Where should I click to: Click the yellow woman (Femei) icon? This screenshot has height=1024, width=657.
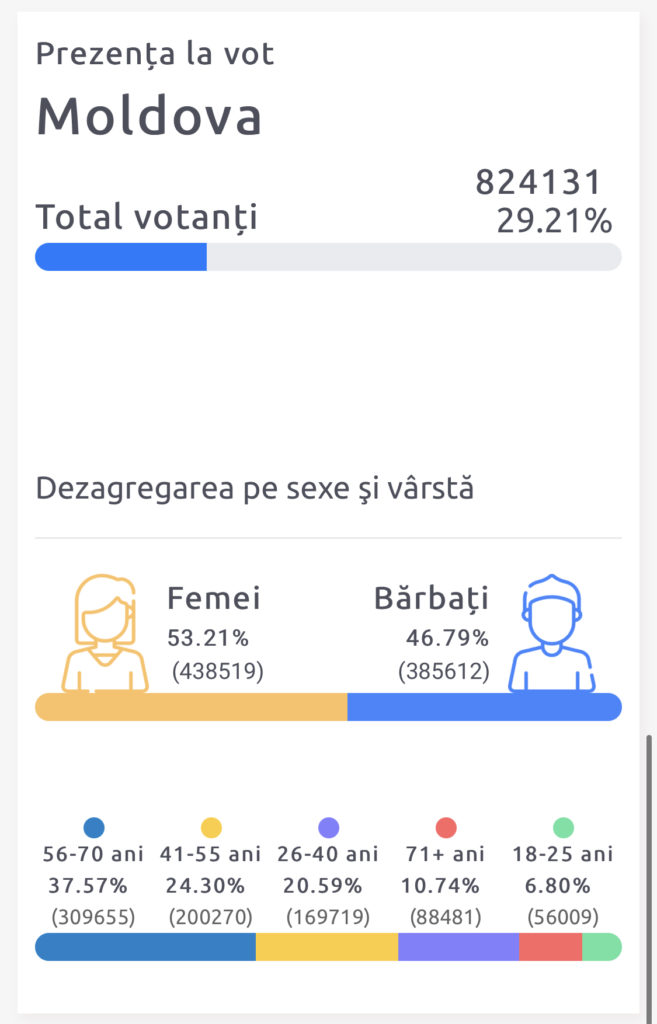point(105,633)
